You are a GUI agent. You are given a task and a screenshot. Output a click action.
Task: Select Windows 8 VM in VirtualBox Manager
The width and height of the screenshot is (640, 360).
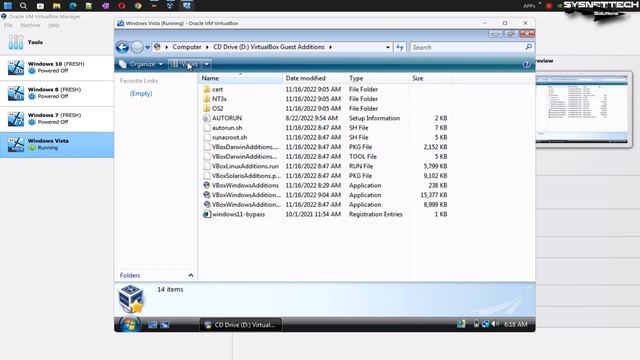coord(57,93)
